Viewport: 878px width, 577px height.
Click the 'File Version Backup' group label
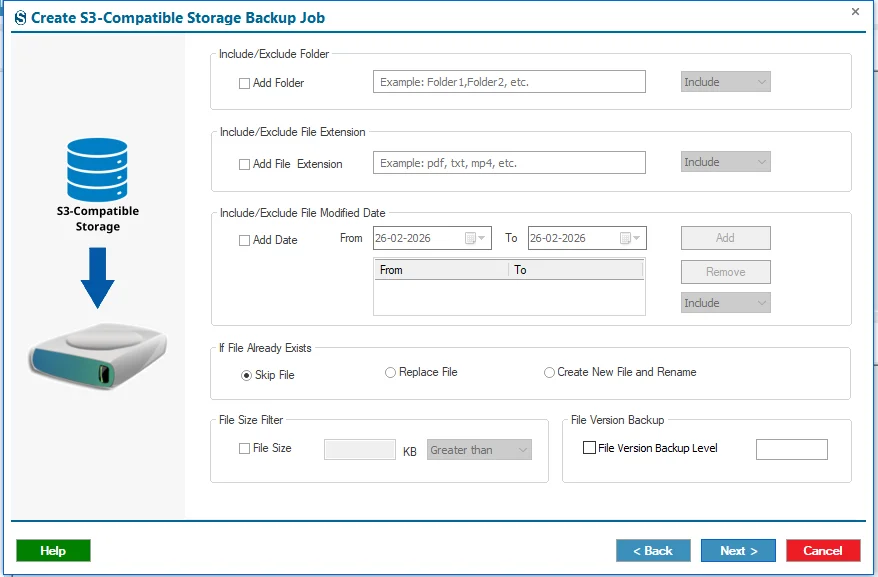tap(618, 420)
